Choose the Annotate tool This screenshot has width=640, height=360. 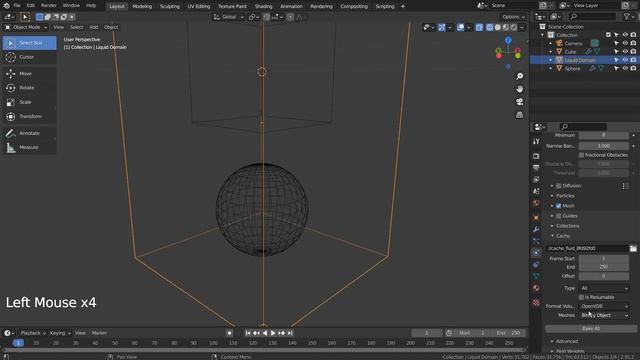click(x=29, y=133)
